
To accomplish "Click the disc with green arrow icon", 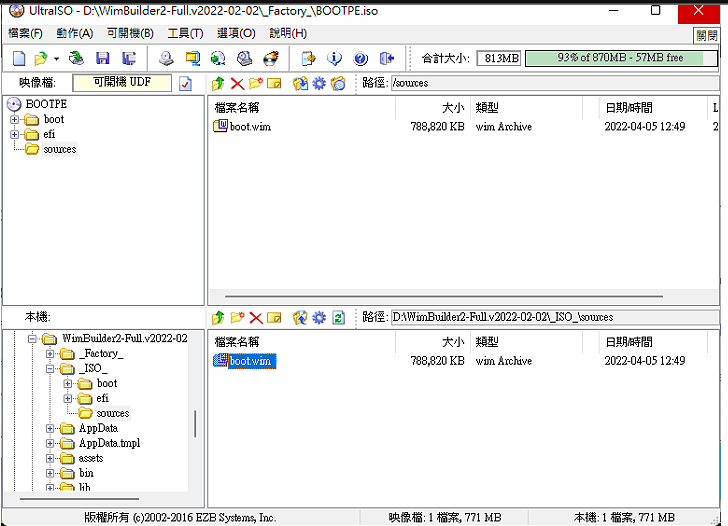I will click(218, 58).
